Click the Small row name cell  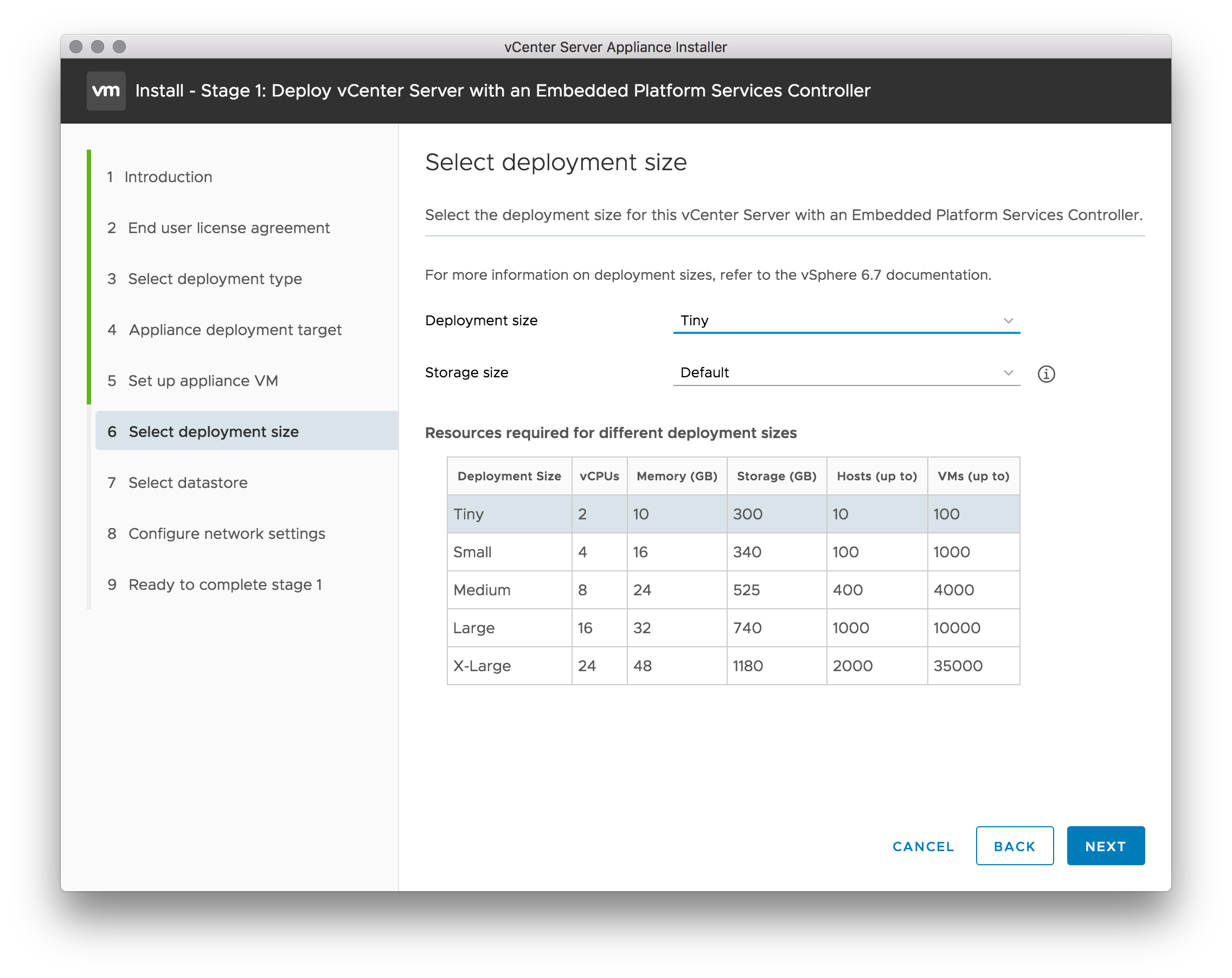point(509,552)
